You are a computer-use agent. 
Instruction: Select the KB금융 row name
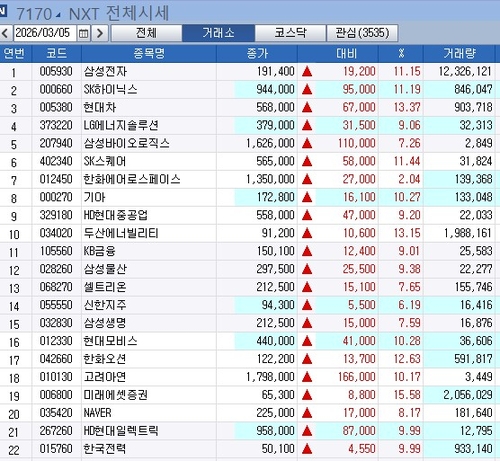click(99, 251)
